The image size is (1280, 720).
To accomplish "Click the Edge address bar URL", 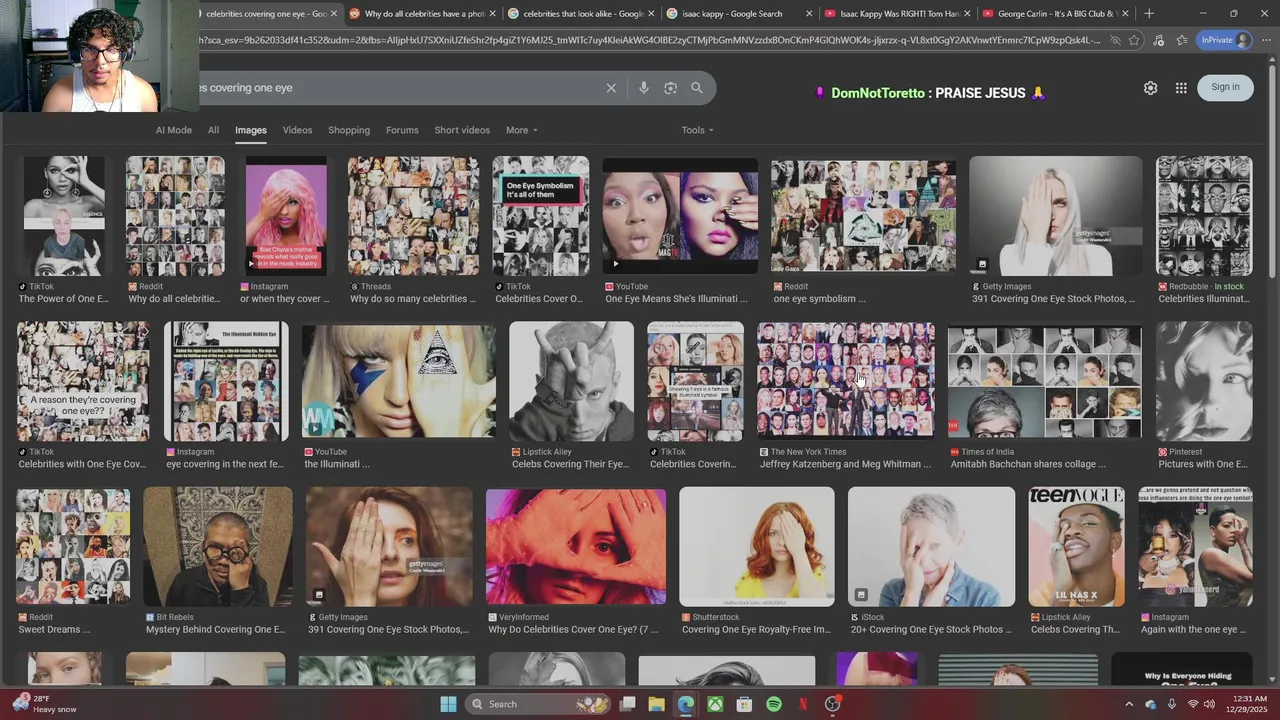I will [650, 40].
